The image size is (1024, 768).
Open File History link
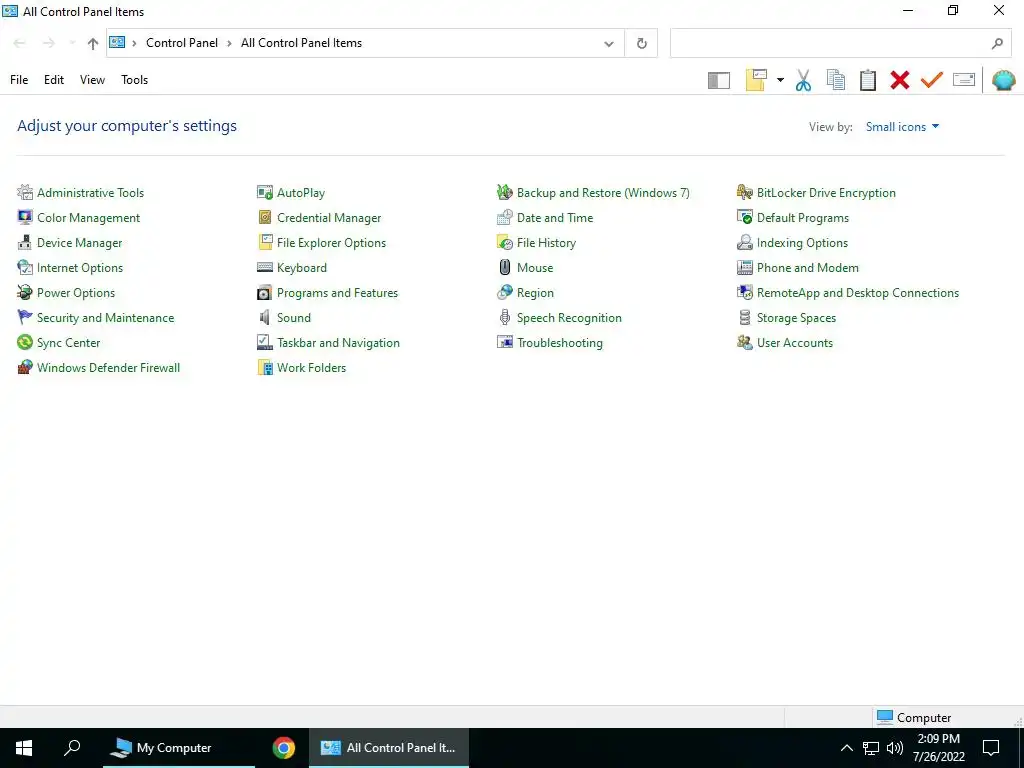pos(546,242)
